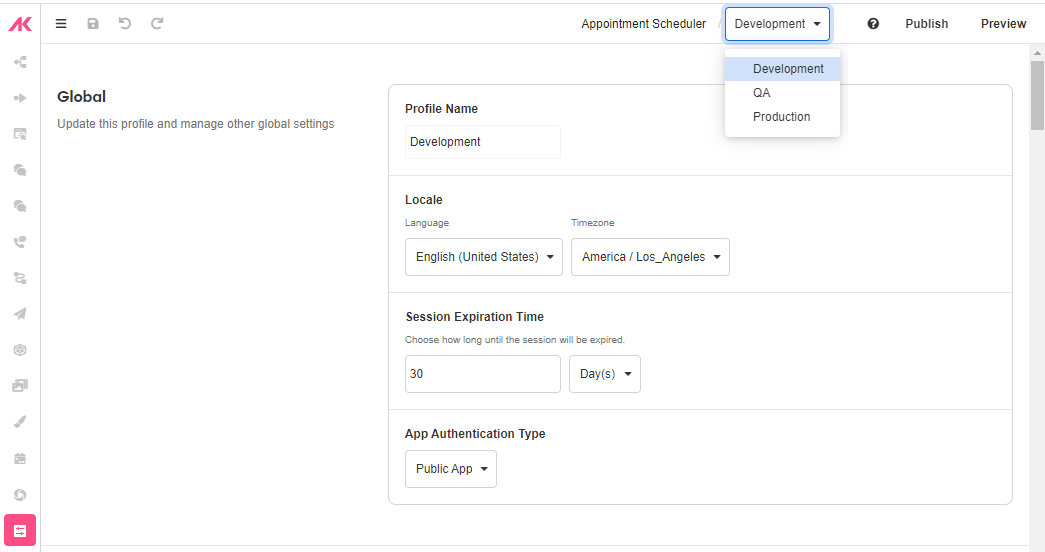Click the undo arrow icon
This screenshot has width=1045, height=552.
(125, 24)
